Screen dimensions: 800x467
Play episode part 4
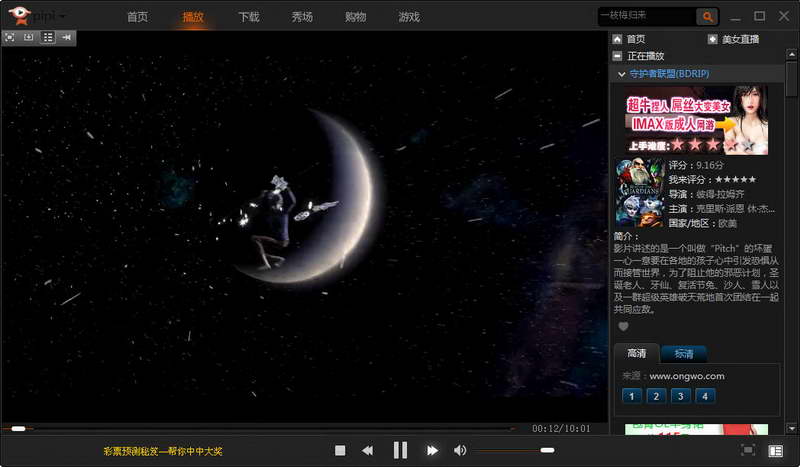705,396
